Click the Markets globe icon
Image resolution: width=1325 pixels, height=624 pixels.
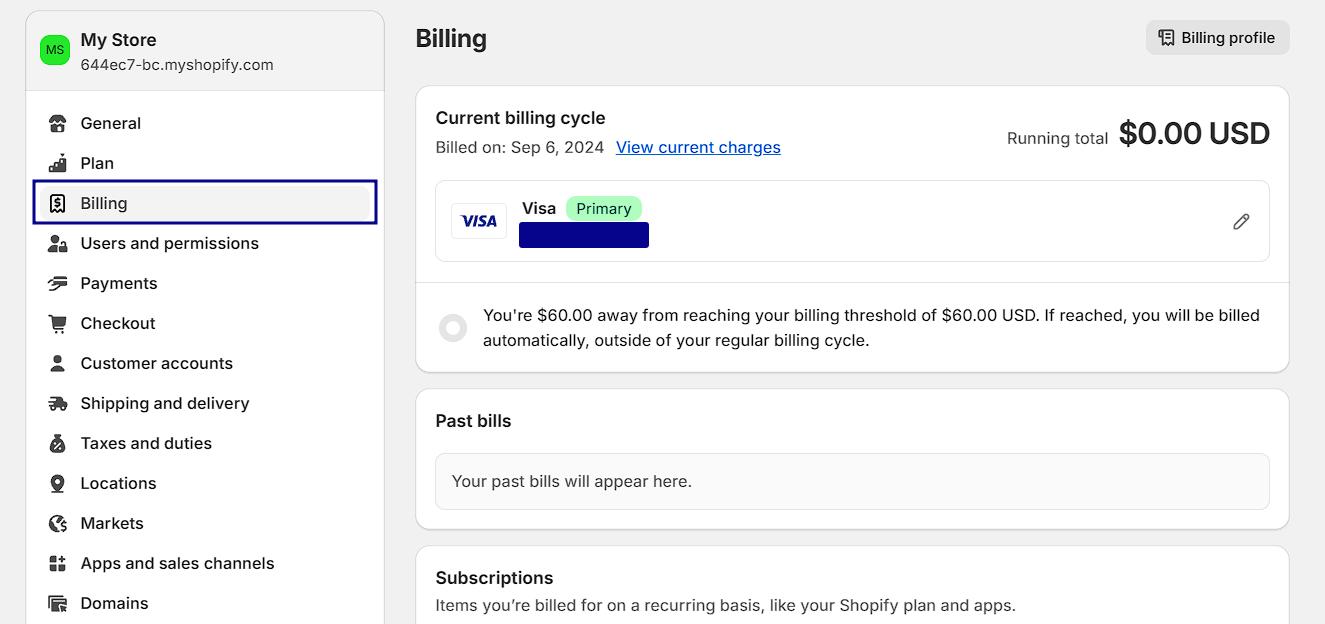click(x=58, y=523)
